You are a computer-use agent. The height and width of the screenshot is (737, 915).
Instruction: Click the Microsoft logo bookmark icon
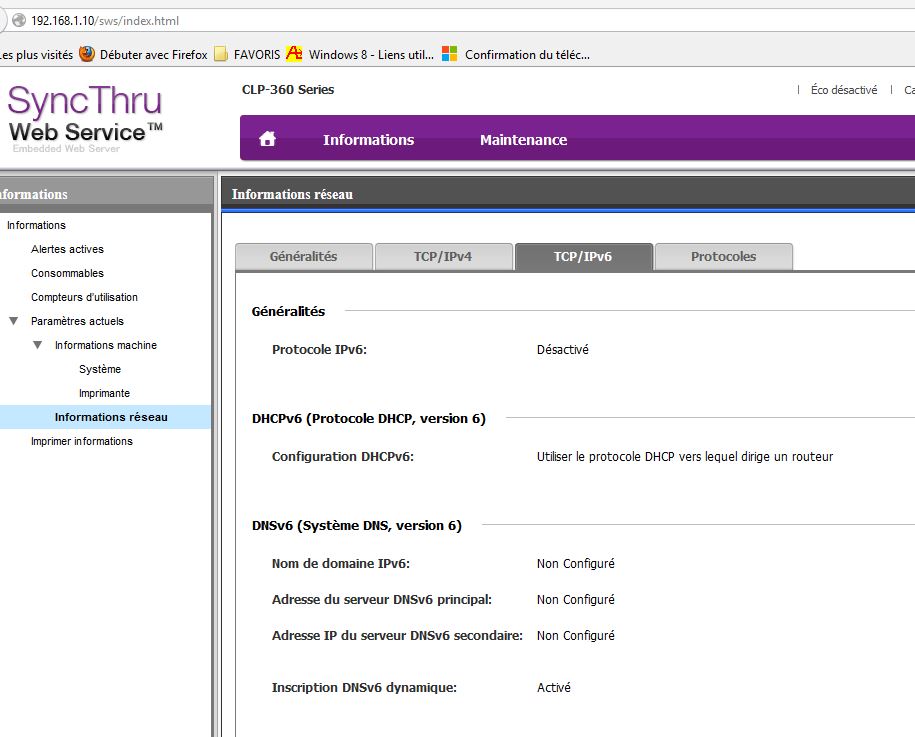point(450,54)
